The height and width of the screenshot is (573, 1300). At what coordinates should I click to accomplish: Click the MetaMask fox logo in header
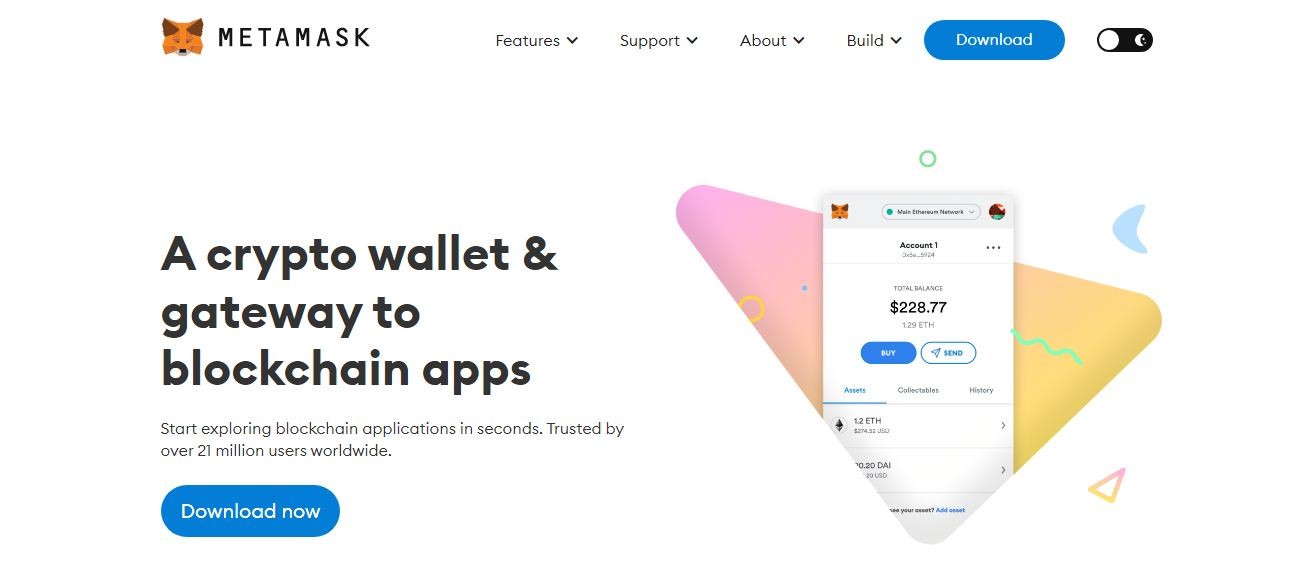pyautogui.click(x=183, y=38)
